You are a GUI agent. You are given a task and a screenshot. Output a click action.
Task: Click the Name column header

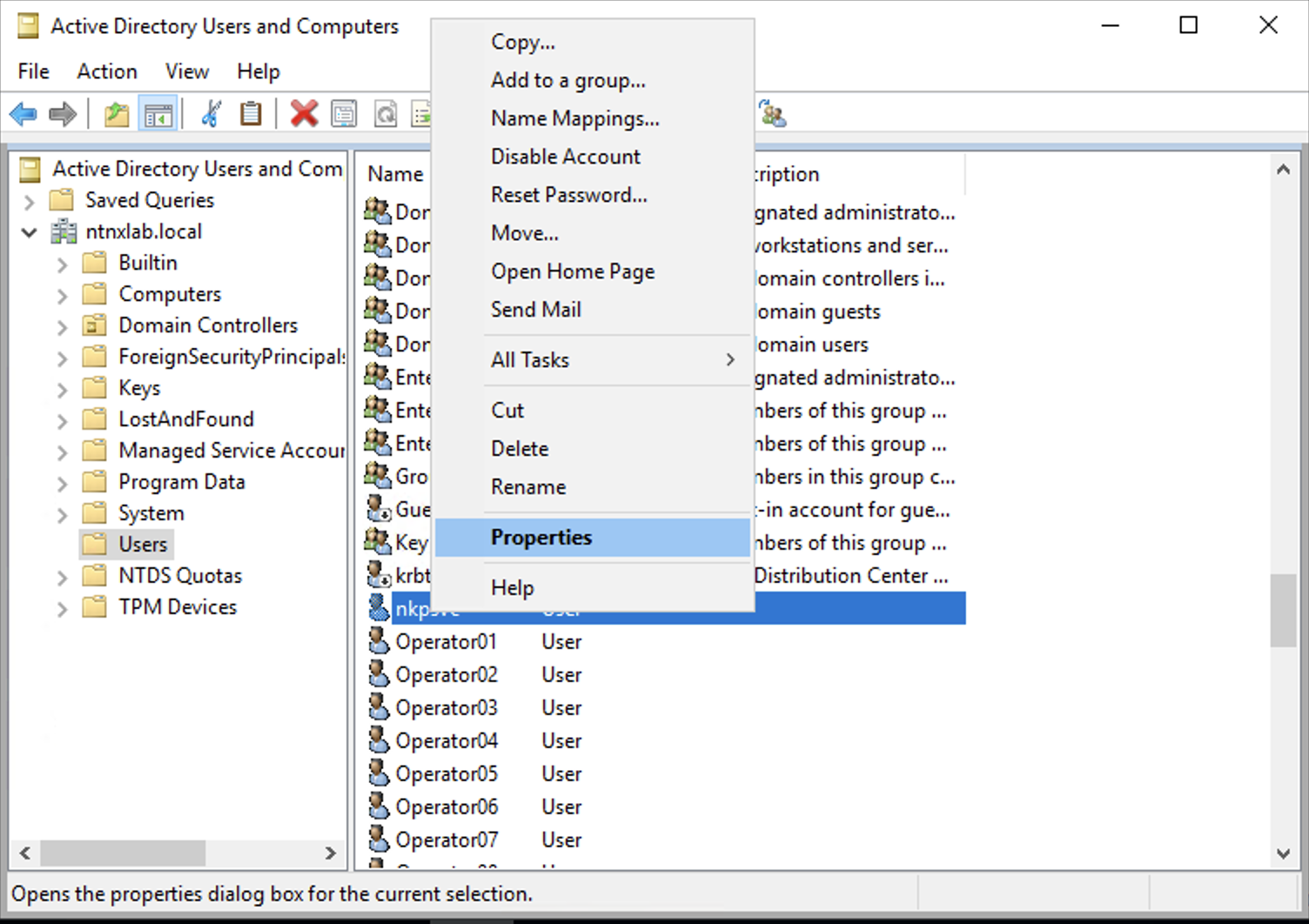pyautogui.click(x=396, y=174)
